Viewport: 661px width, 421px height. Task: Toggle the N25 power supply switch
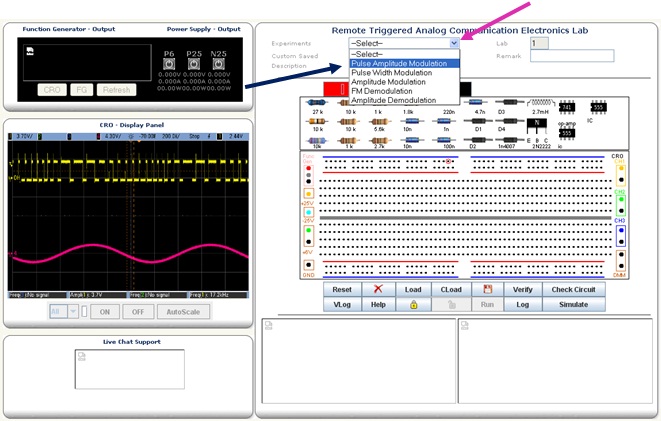pyautogui.click(x=218, y=64)
